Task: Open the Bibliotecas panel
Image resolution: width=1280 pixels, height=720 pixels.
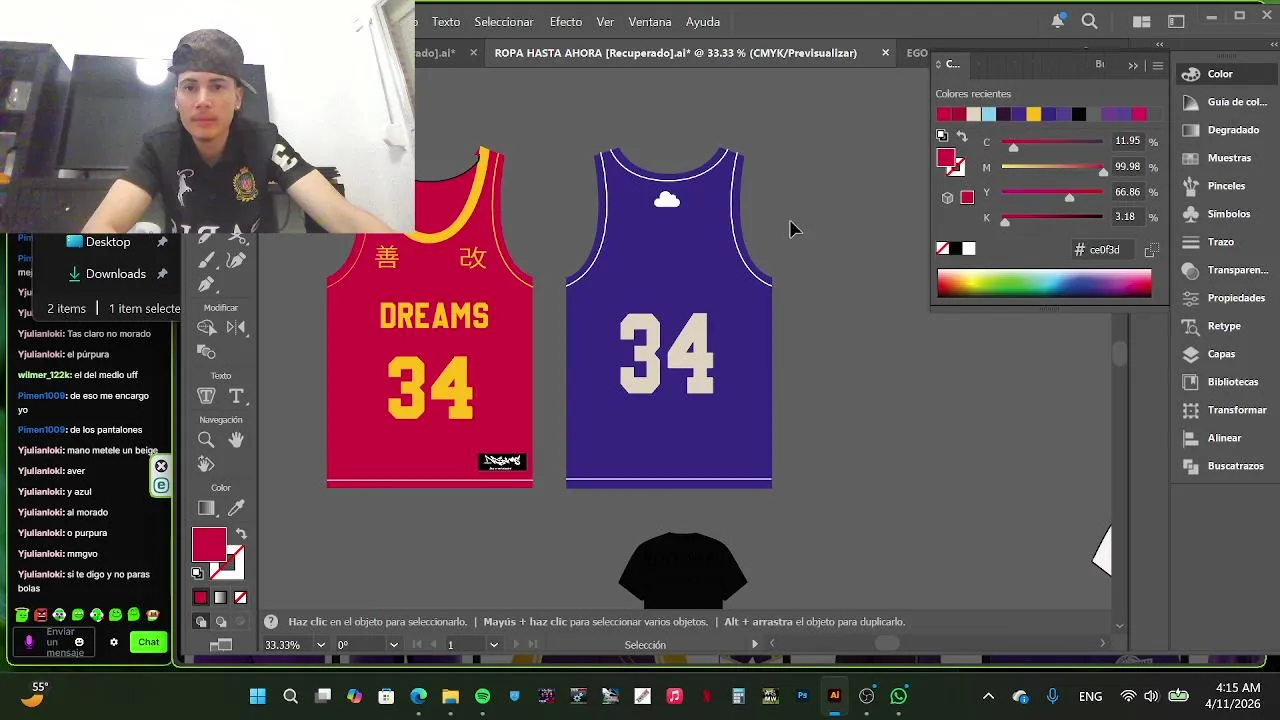Action: (1224, 382)
